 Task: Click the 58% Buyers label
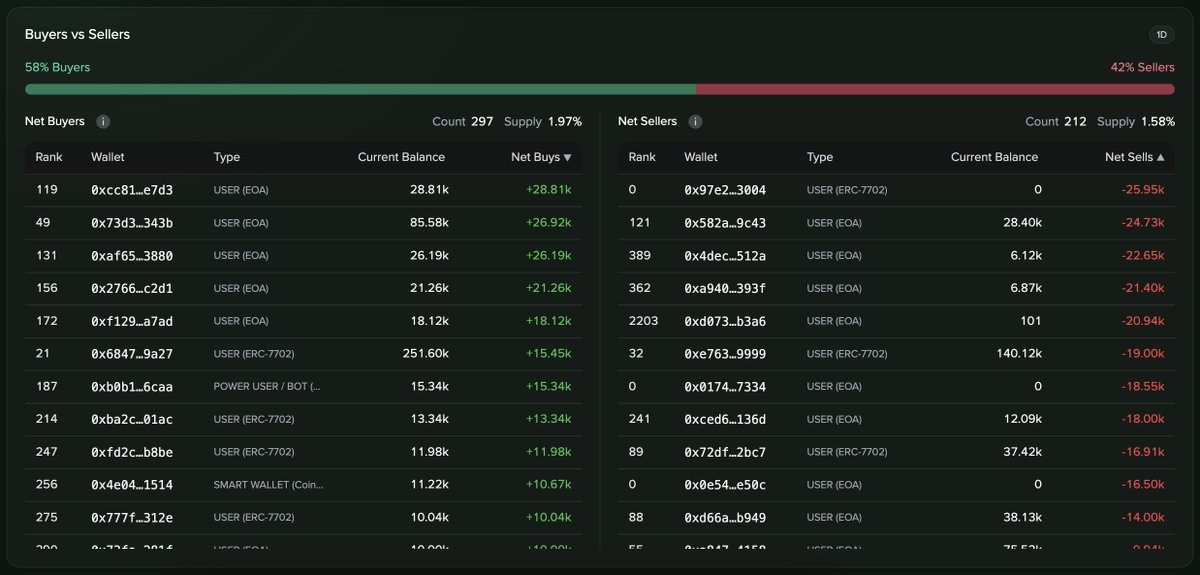(x=57, y=68)
